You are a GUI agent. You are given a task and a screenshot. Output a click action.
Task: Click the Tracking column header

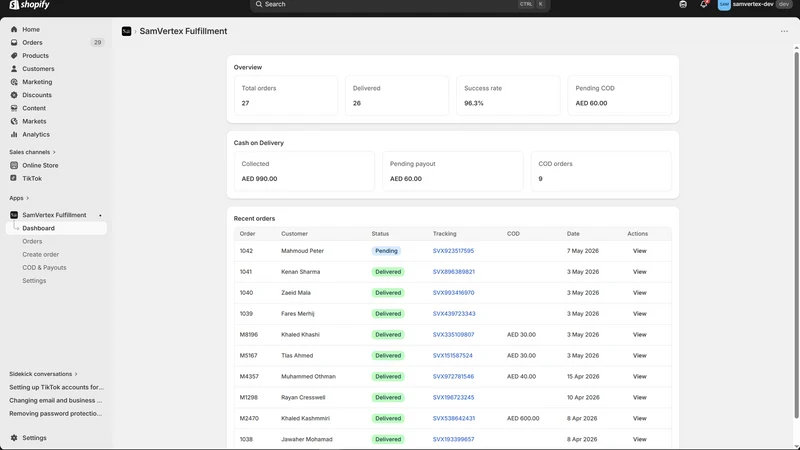click(444, 234)
